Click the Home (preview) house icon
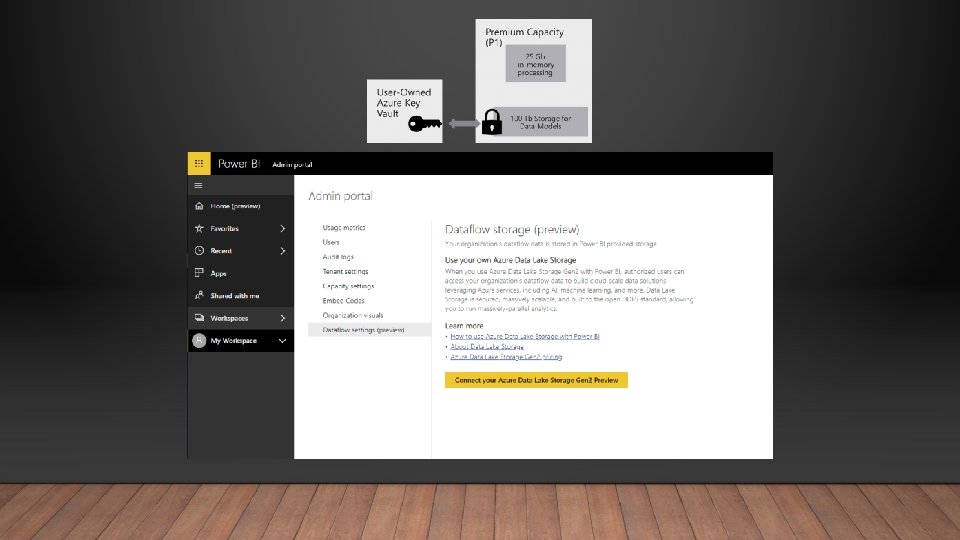The height and width of the screenshot is (540, 960). click(199, 206)
